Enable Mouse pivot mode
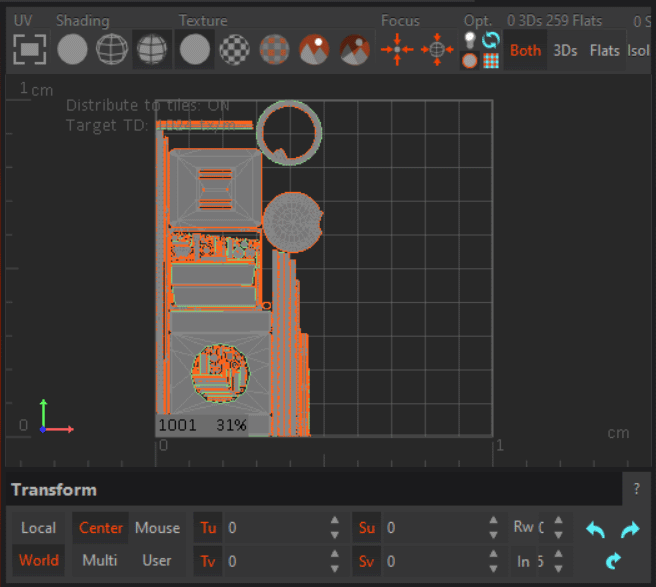The width and height of the screenshot is (656, 587). click(157, 528)
